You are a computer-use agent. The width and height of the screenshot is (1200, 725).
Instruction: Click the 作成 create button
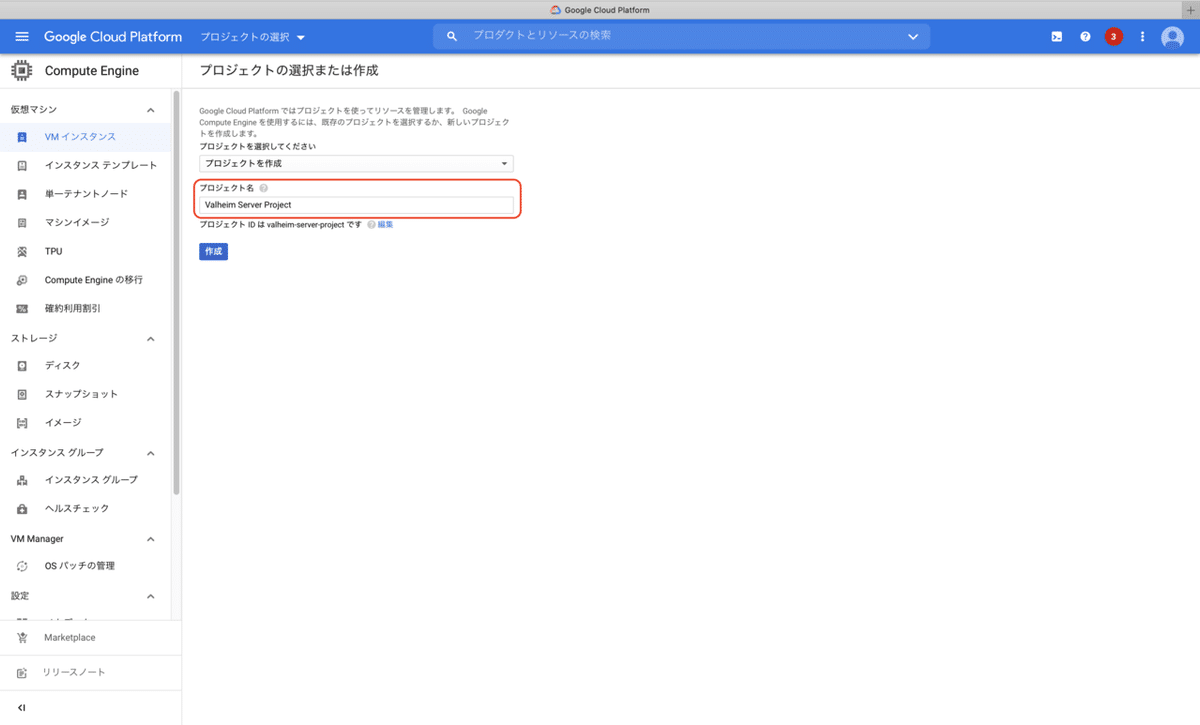(213, 251)
